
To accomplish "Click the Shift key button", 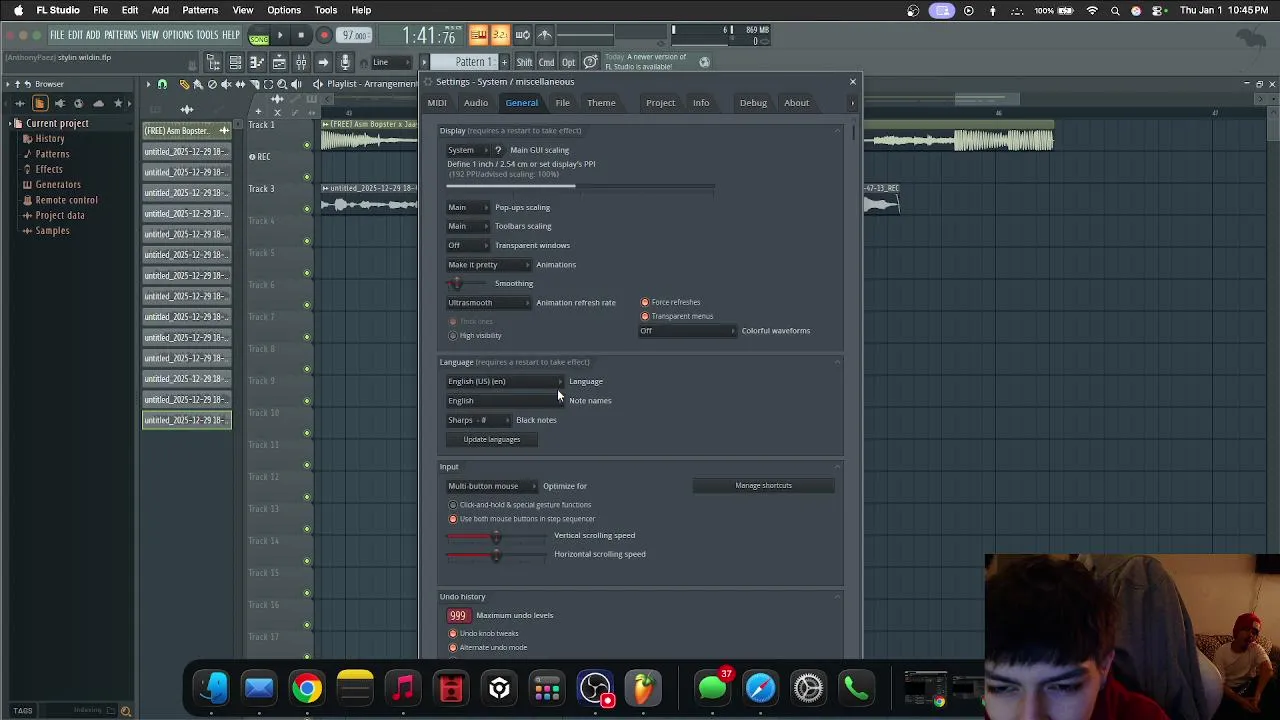I will pos(524,62).
